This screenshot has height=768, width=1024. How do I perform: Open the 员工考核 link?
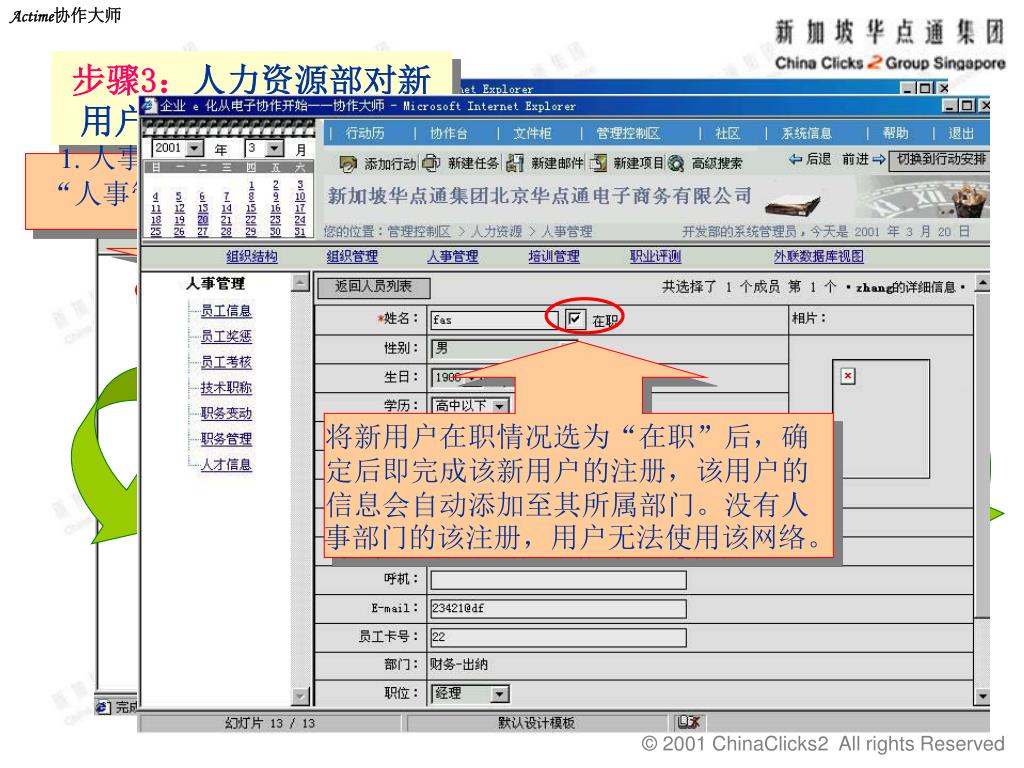coord(226,362)
